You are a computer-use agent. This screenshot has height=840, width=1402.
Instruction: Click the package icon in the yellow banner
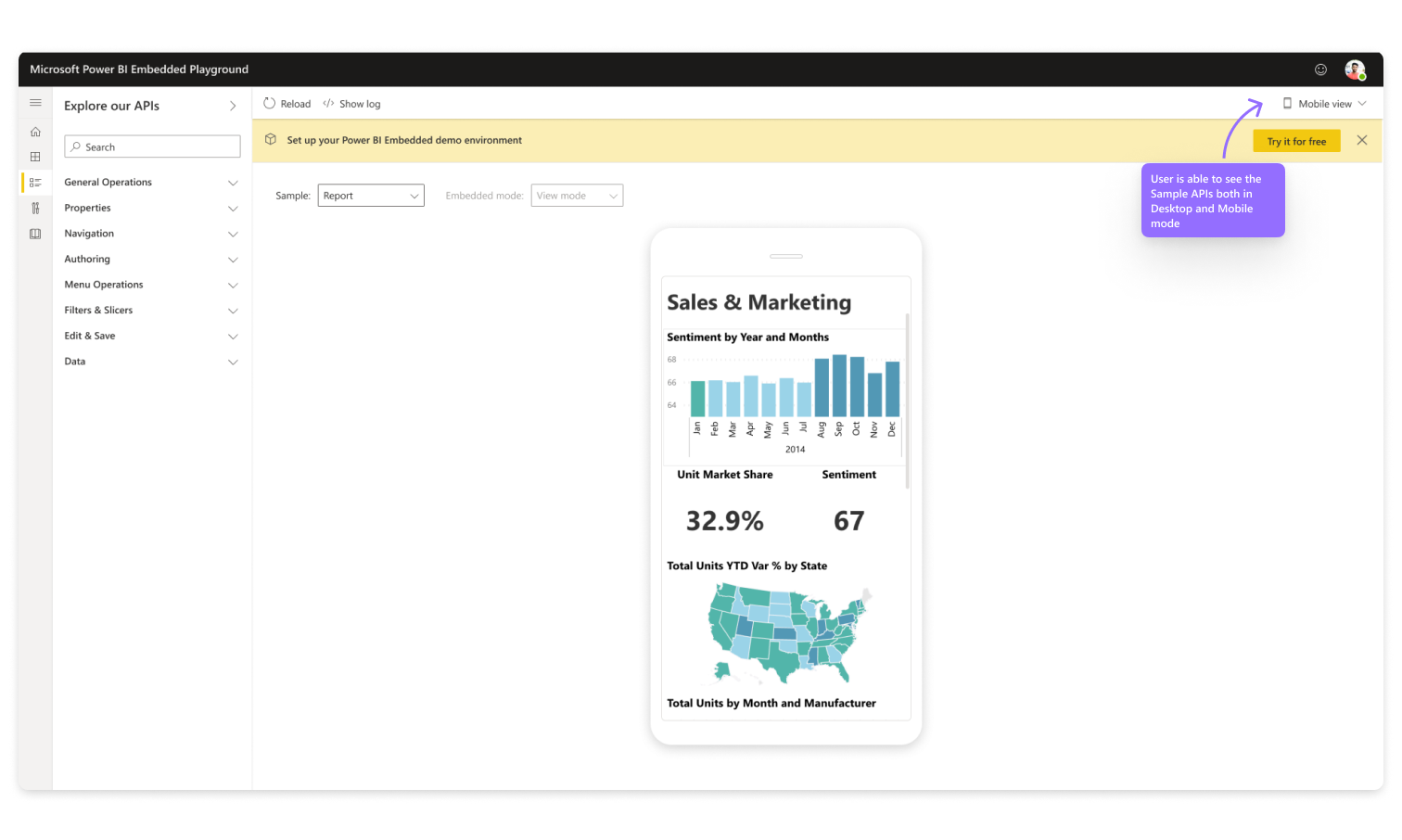tap(271, 139)
